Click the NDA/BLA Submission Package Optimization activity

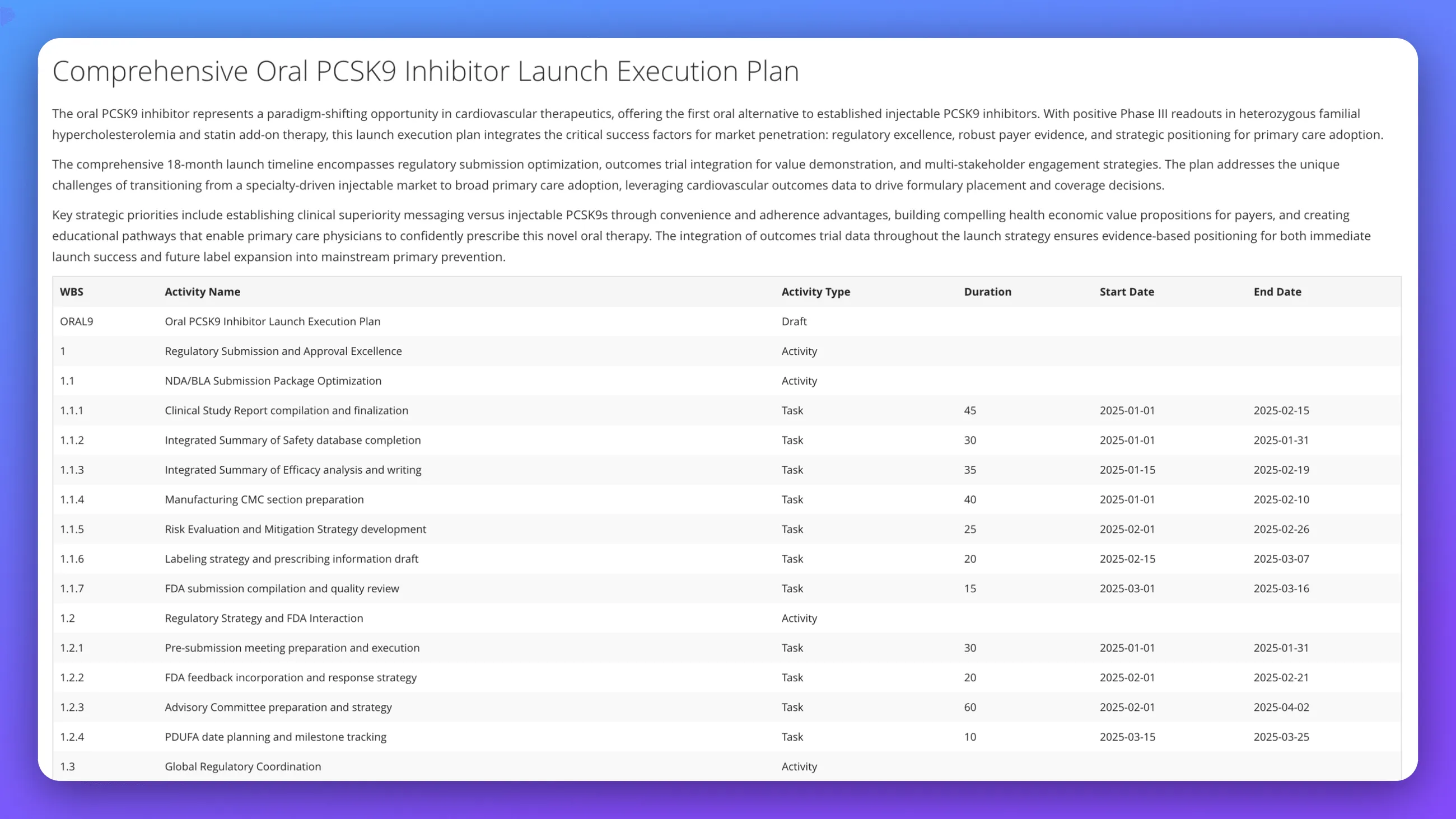272,381
